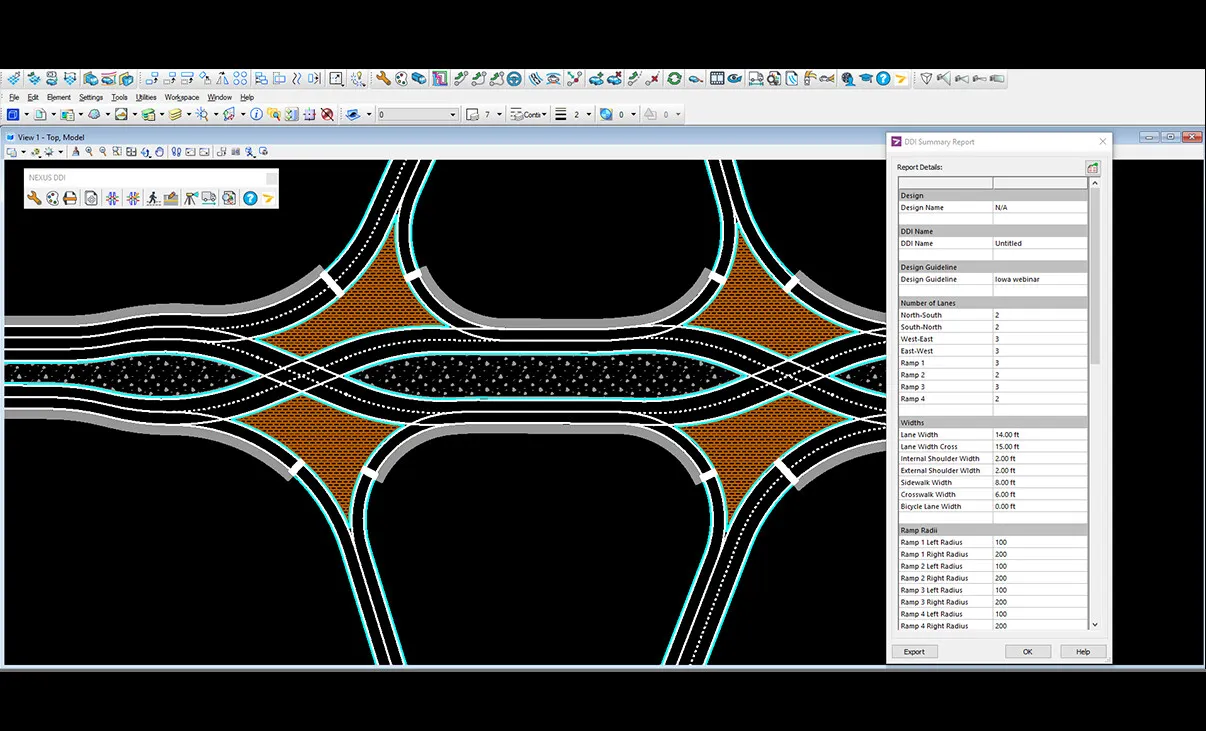
Task: Click the pedestrian crossing tool in NEXUS DDI
Action: [x=153, y=198]
